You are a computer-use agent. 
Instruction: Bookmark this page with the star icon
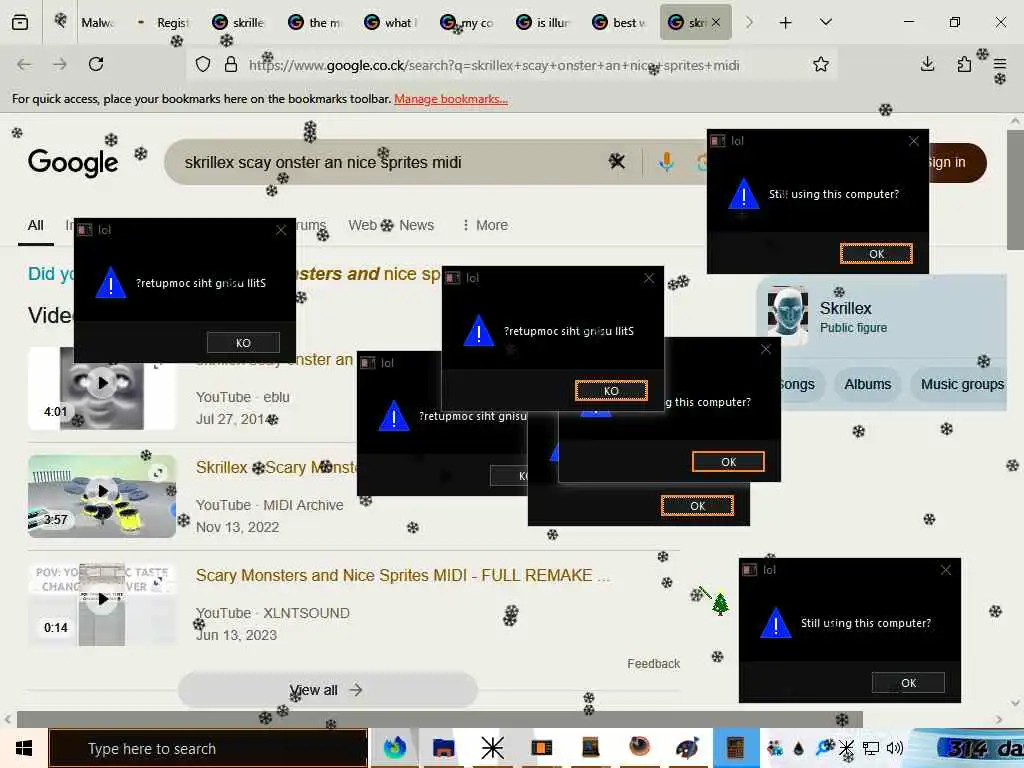coord(821,65)
